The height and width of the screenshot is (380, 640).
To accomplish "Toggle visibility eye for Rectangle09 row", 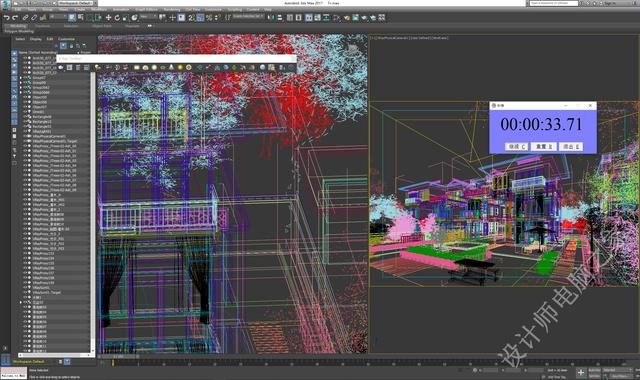I will [24, 117].
